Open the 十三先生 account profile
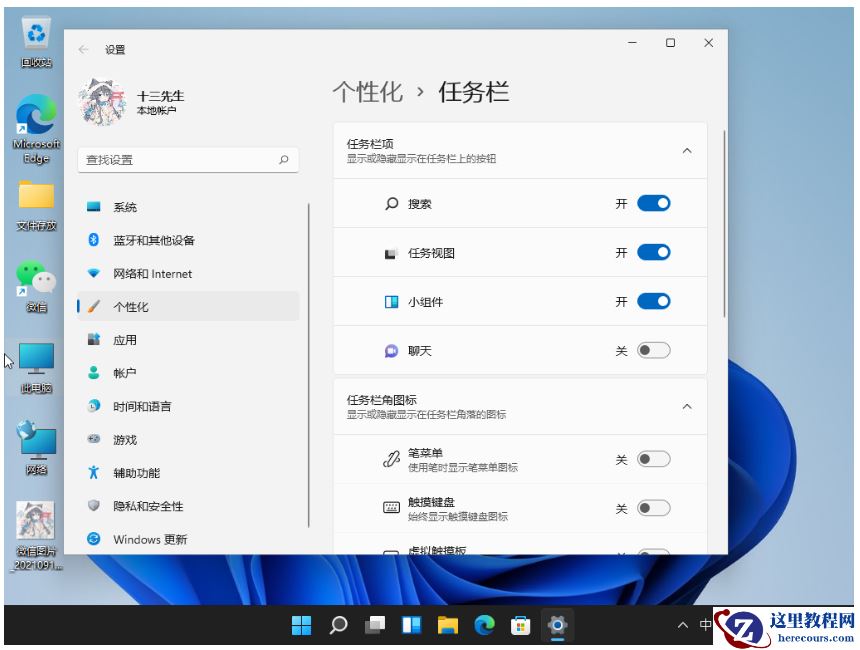 click(155, 101)
